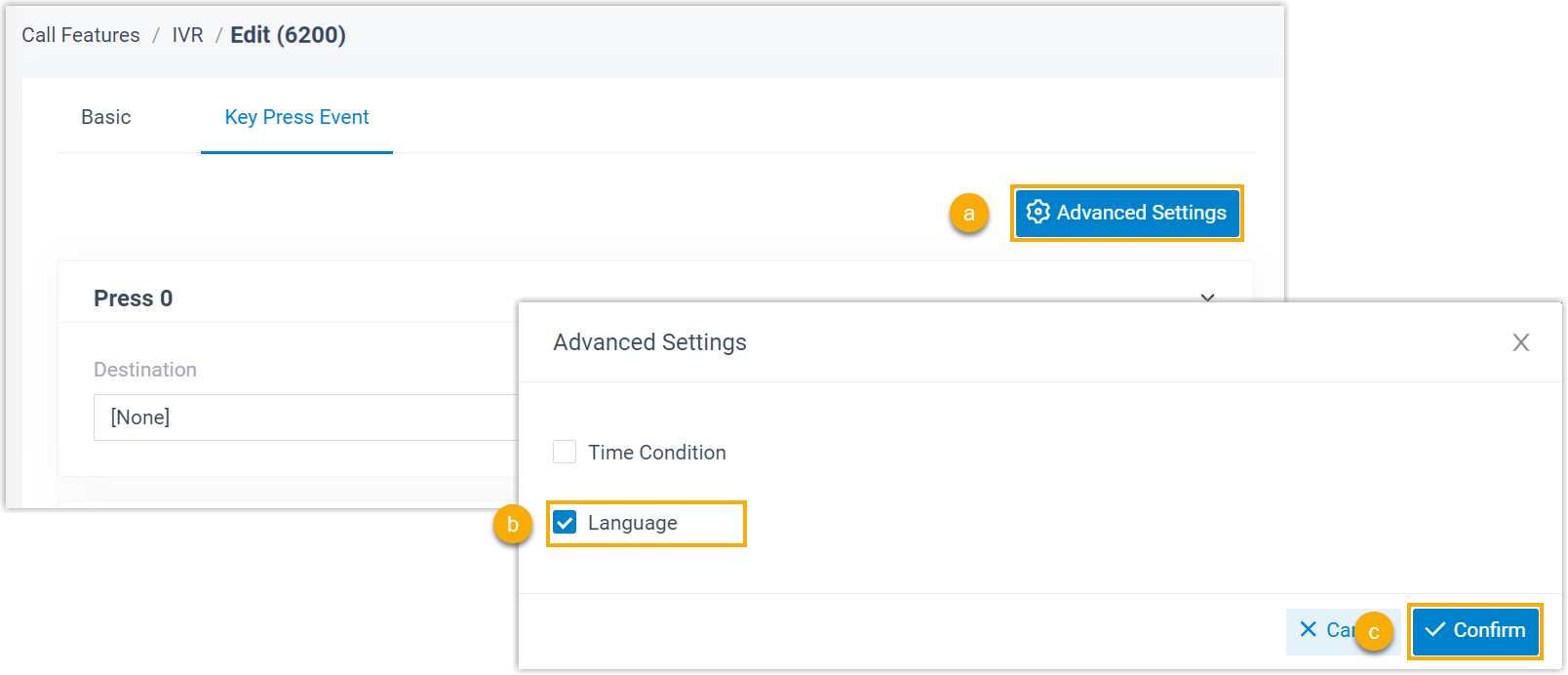
Task: Open the Advanced Settings dialog
Action: (1127, 213)
